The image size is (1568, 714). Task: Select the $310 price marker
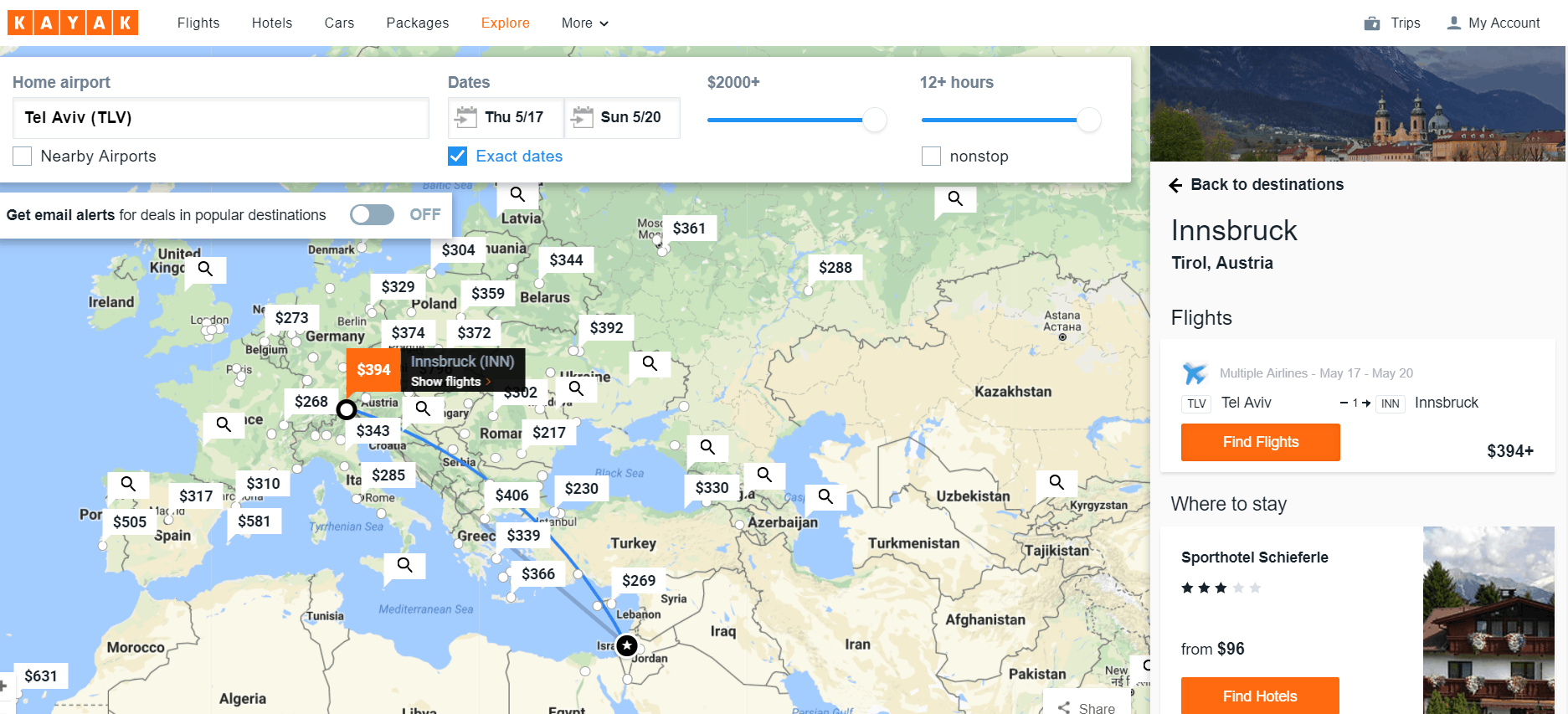coord(263,484)
